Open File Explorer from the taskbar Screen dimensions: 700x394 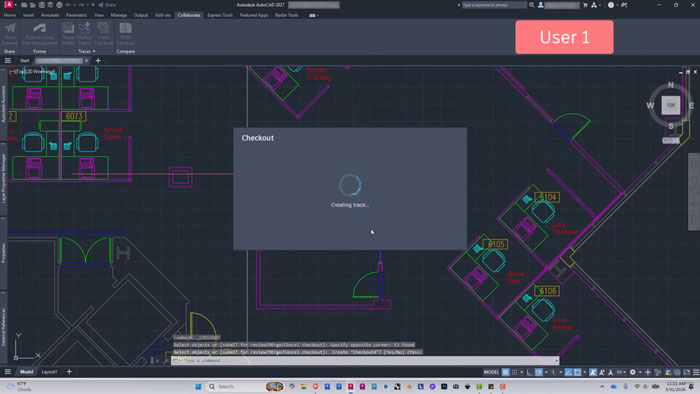tap(304, 386)
